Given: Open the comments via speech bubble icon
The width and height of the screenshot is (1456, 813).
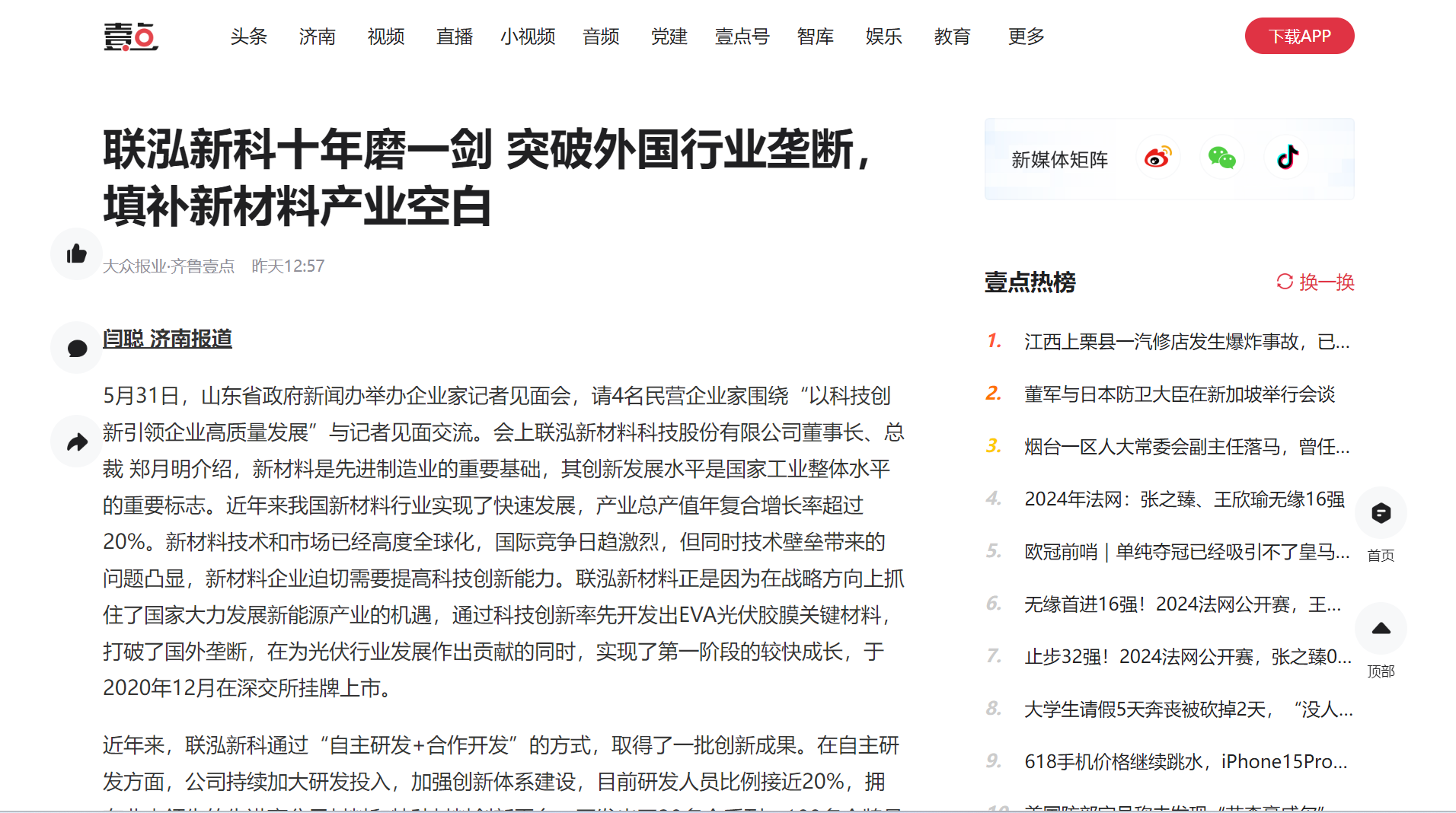Looking at the screenshot, I should click(76, 347).
